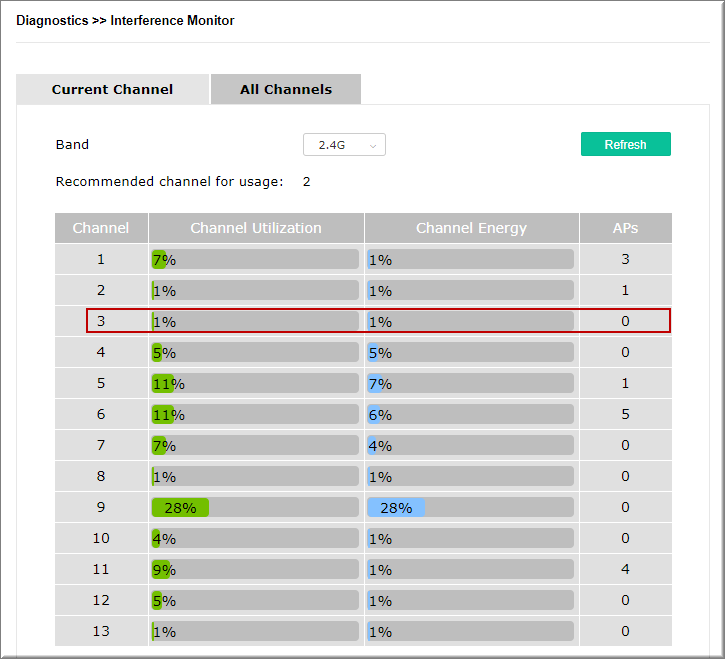Click the Channel Utilization column header
The image size is (725, 659).
click(256, 228)
